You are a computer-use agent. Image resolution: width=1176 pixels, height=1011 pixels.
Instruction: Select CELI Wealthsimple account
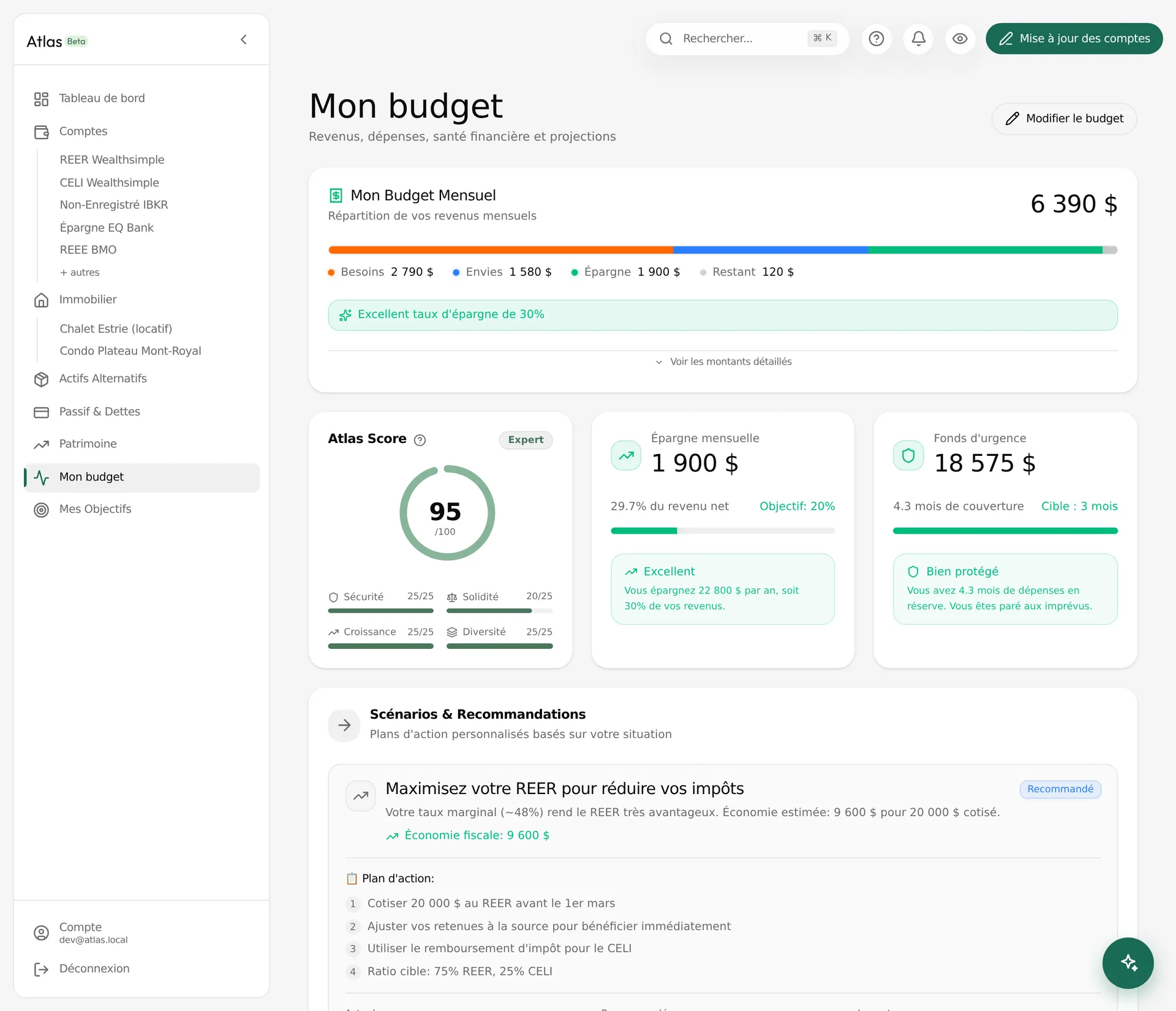click(109, 183)
